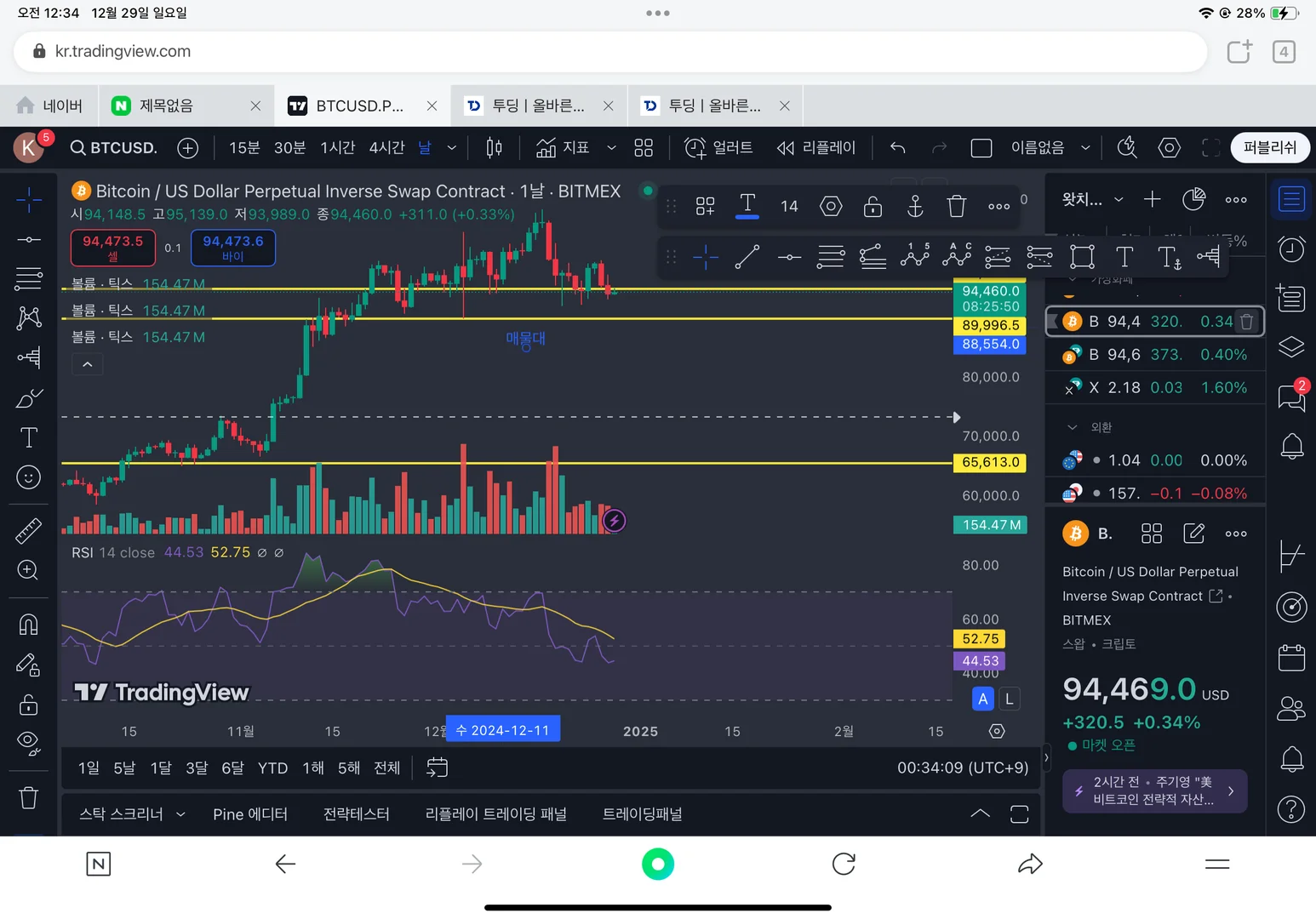The width and height of the screenshot is (1316, 919).
Task: Toggle fullscreen mode icon
Action: [1210, 148]
